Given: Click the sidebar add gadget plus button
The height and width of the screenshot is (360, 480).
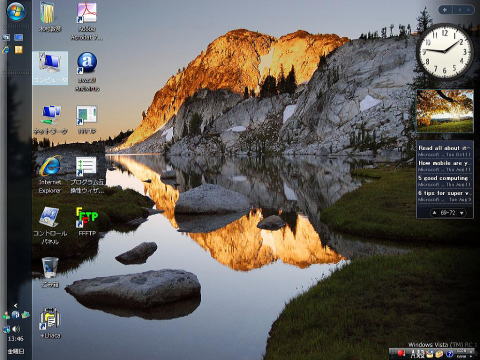Looking at the screenshot, I should 445,10.
